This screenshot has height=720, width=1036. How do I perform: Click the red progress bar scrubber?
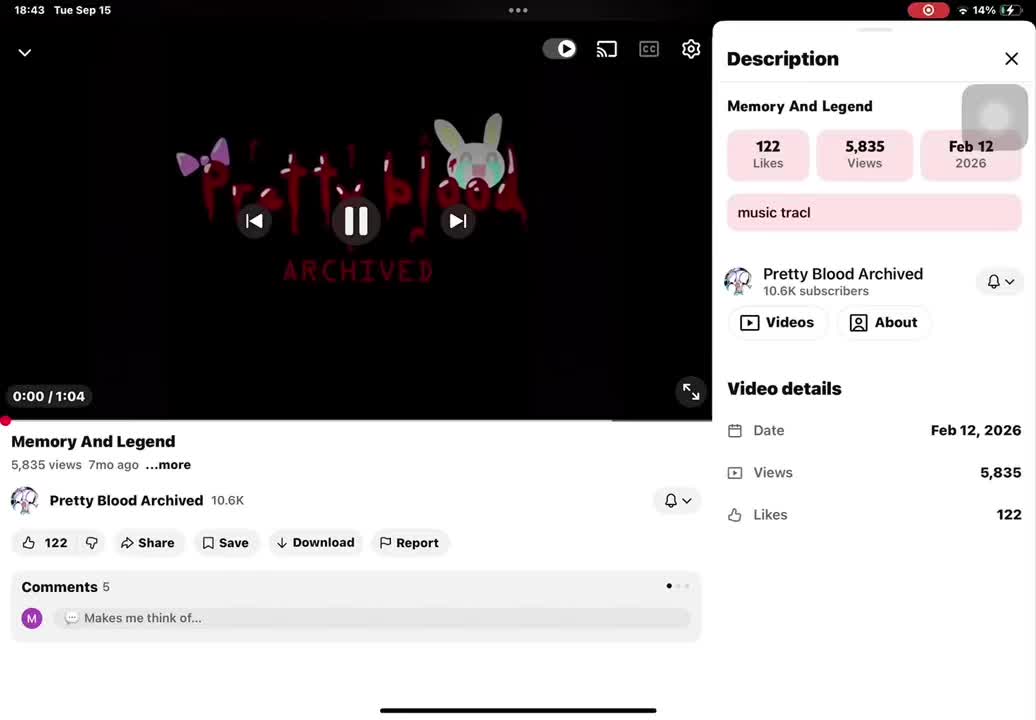5,421
